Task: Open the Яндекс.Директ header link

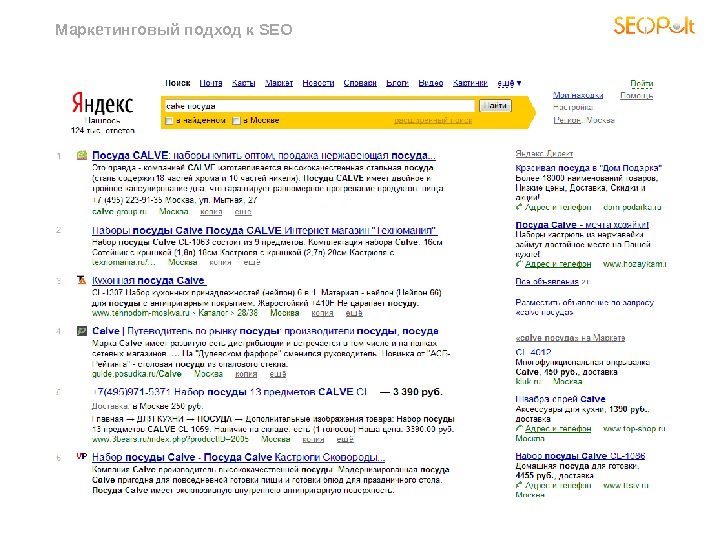Action: click(544, 153)
